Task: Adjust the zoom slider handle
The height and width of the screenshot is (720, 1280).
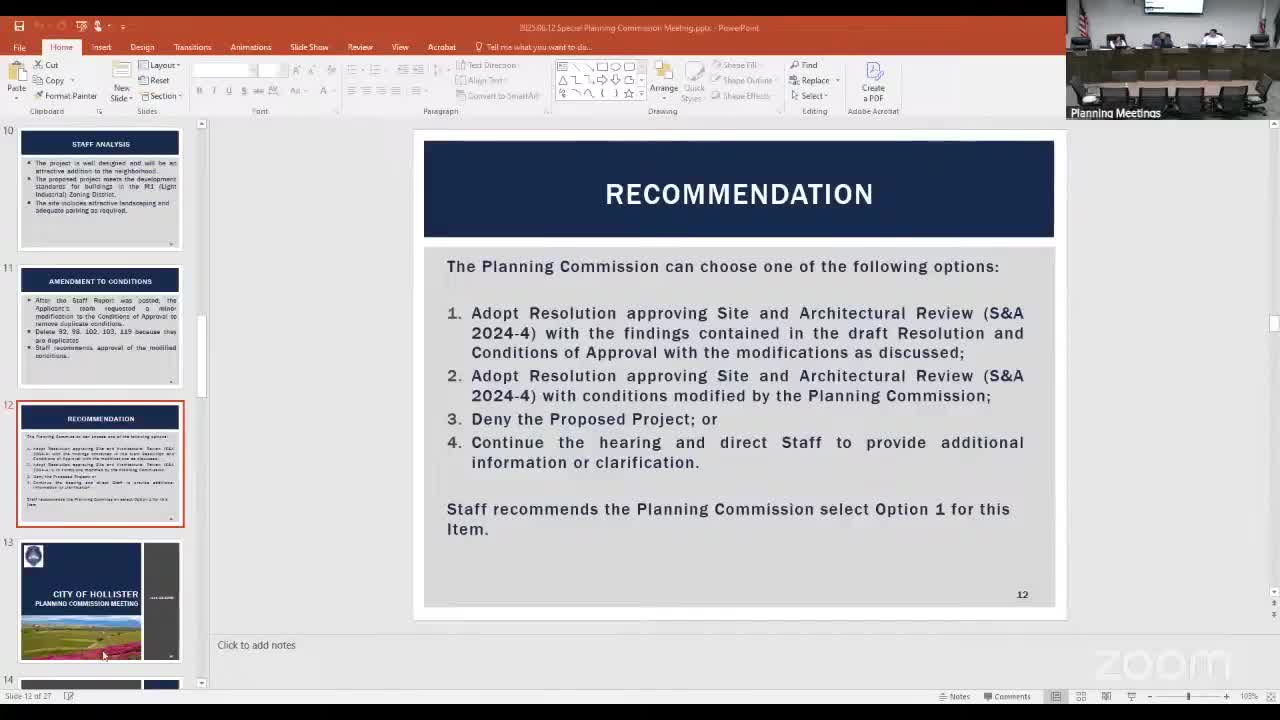Action: click(1188, 696)
